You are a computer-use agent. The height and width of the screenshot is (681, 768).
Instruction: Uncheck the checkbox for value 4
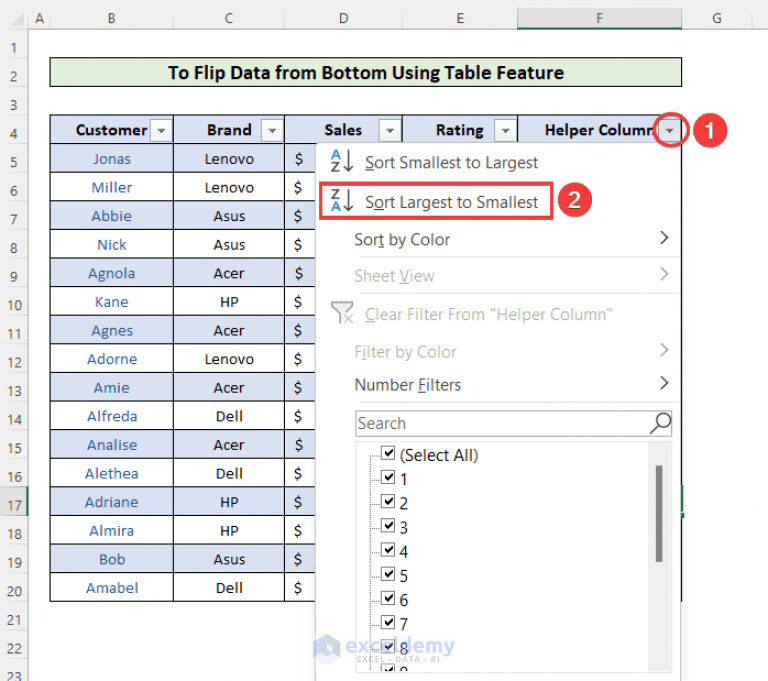388,550
